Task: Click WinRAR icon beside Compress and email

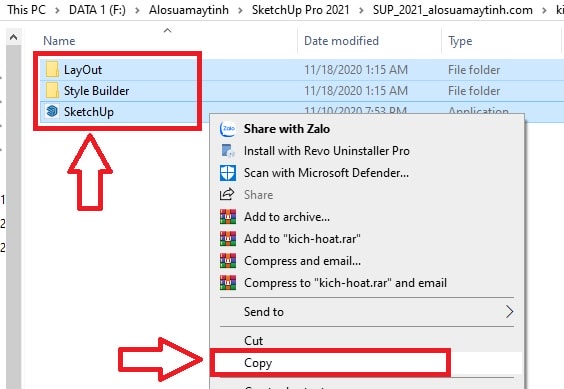Action: 228,261
